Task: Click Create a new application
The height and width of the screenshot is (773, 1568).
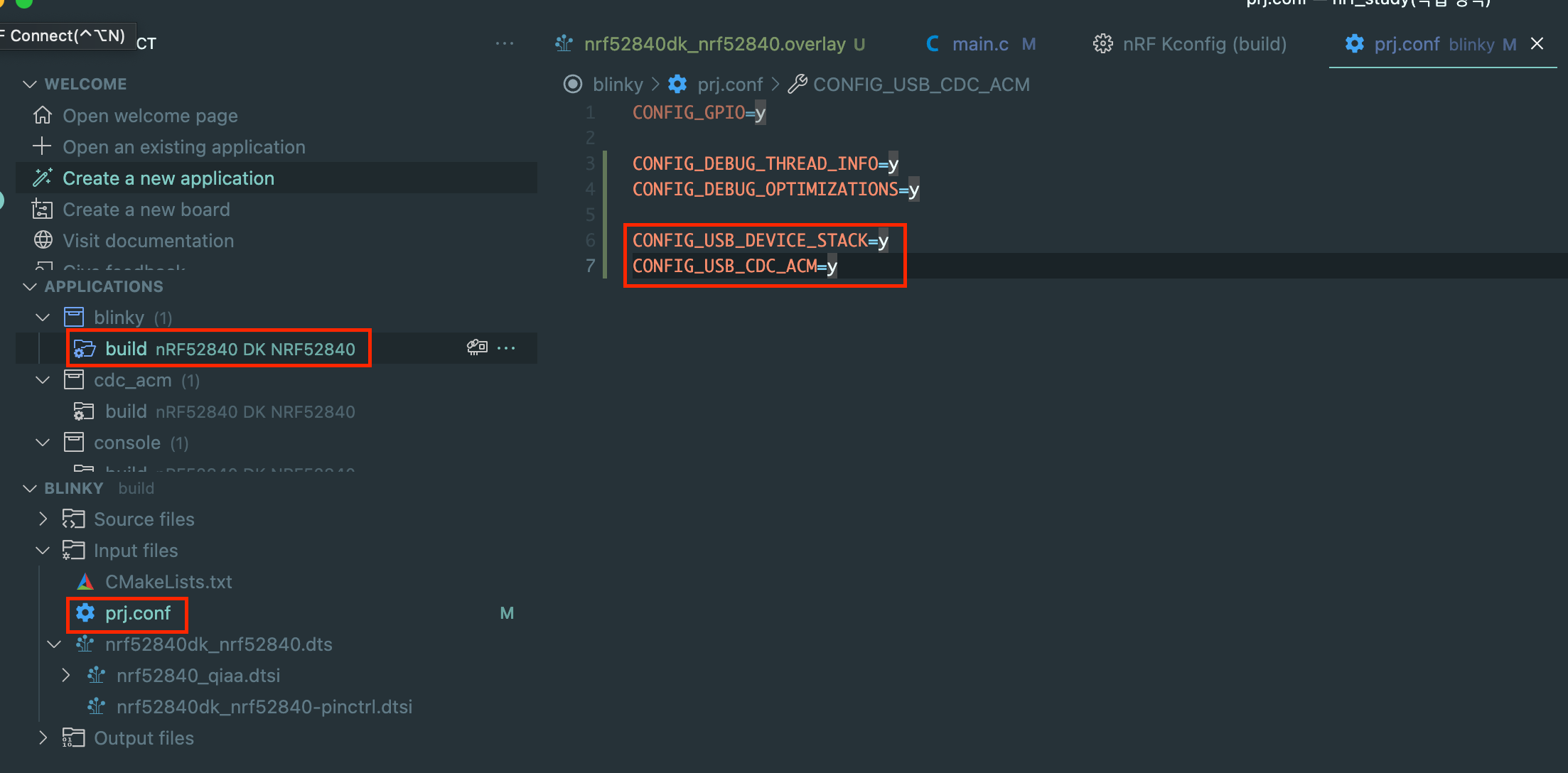Action: [x=168, y=178]
